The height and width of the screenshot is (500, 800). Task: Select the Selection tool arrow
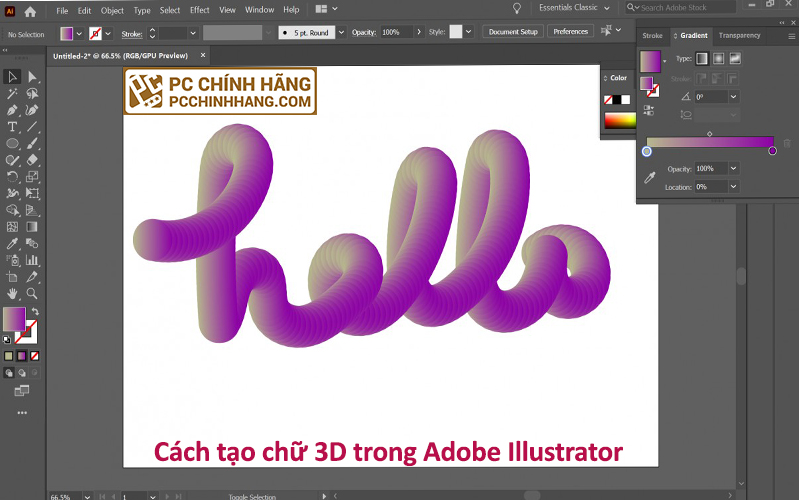tap(12, 76)
